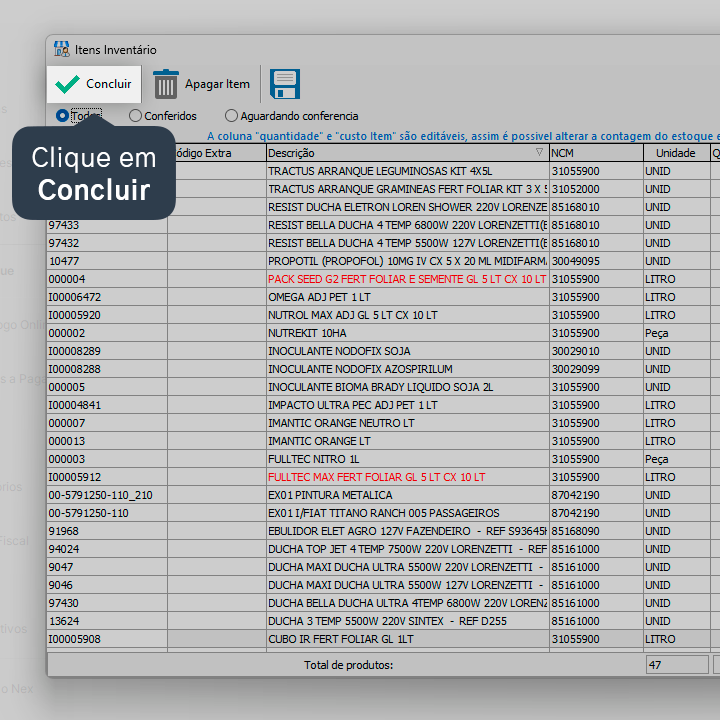
Task: Click NCM cell 85168090
Action: click(596, 531)
